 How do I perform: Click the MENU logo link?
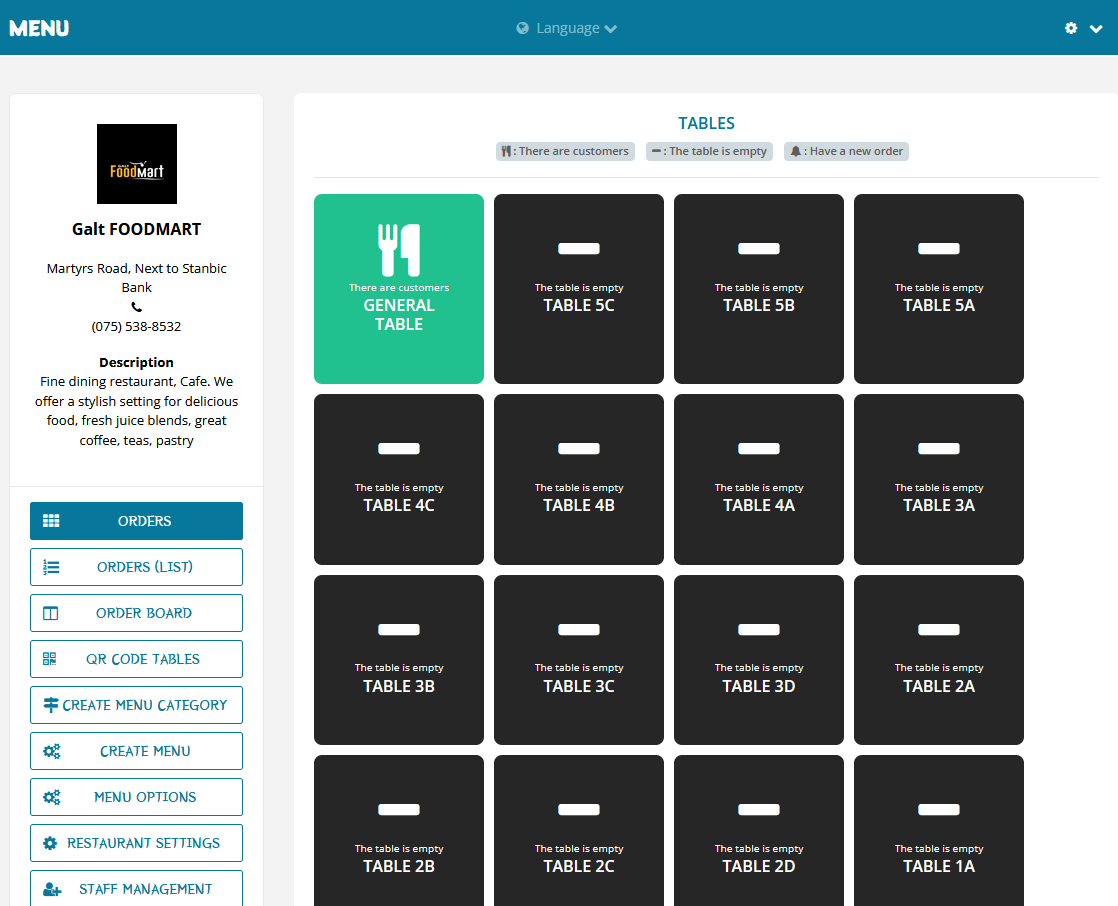click(39, 28)
